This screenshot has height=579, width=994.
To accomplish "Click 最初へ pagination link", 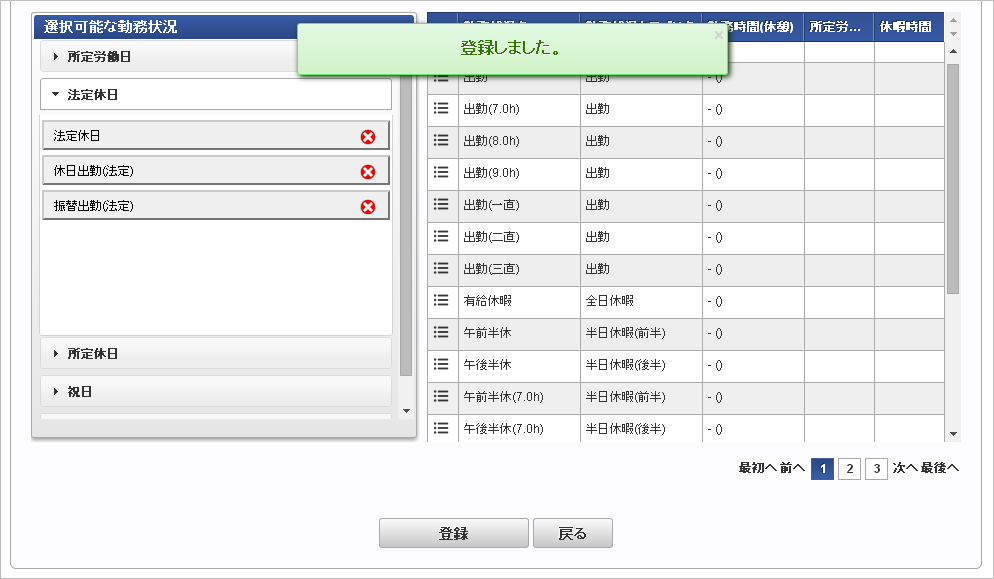I will (758, 468).
